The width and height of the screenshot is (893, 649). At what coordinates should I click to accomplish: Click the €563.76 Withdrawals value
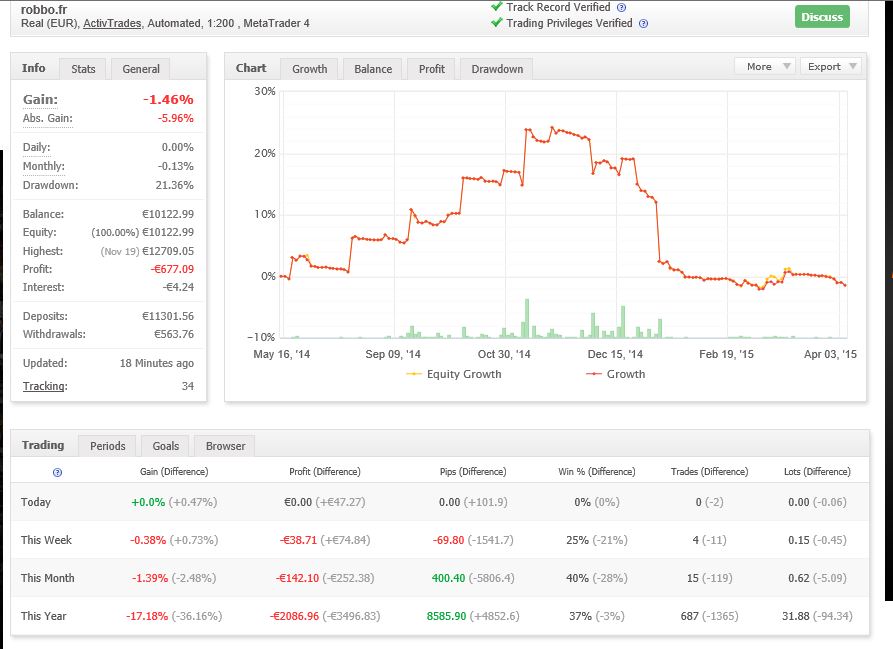174,334
